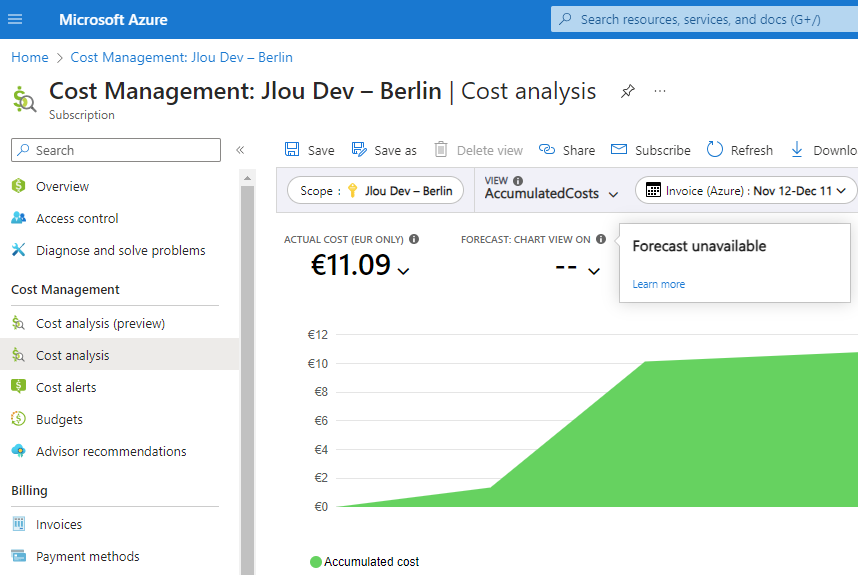Click the Budgets circular icon
858x575 pixels.
tap(19, 419)
